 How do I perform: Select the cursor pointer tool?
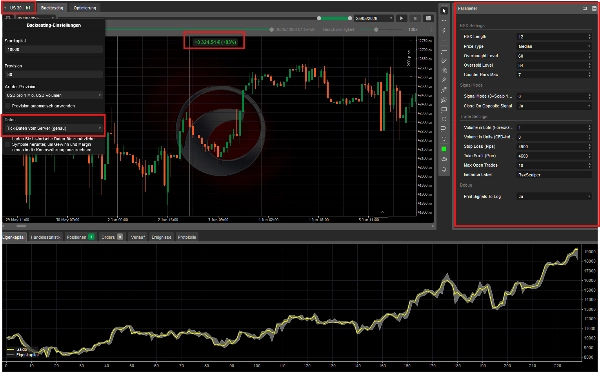click(444, 11)
